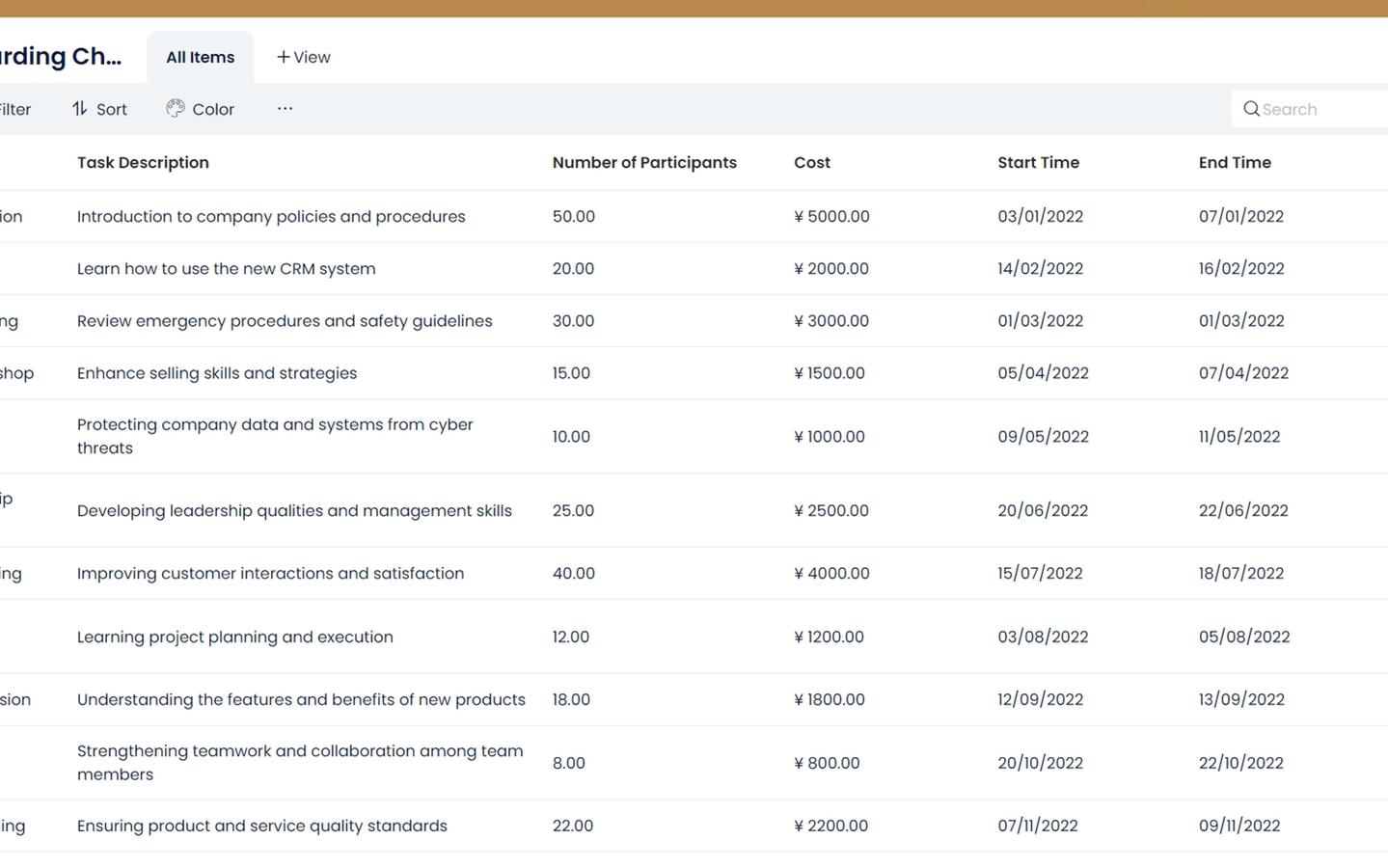Click the Cost column header
Screen dimensions: 1388x868
(x=812, y=162)
